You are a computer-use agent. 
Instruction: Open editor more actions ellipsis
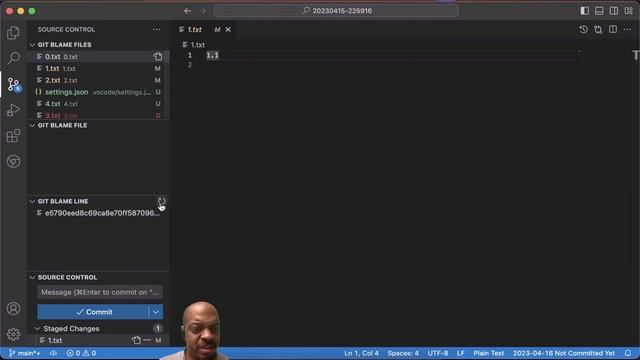pos(628,29)
